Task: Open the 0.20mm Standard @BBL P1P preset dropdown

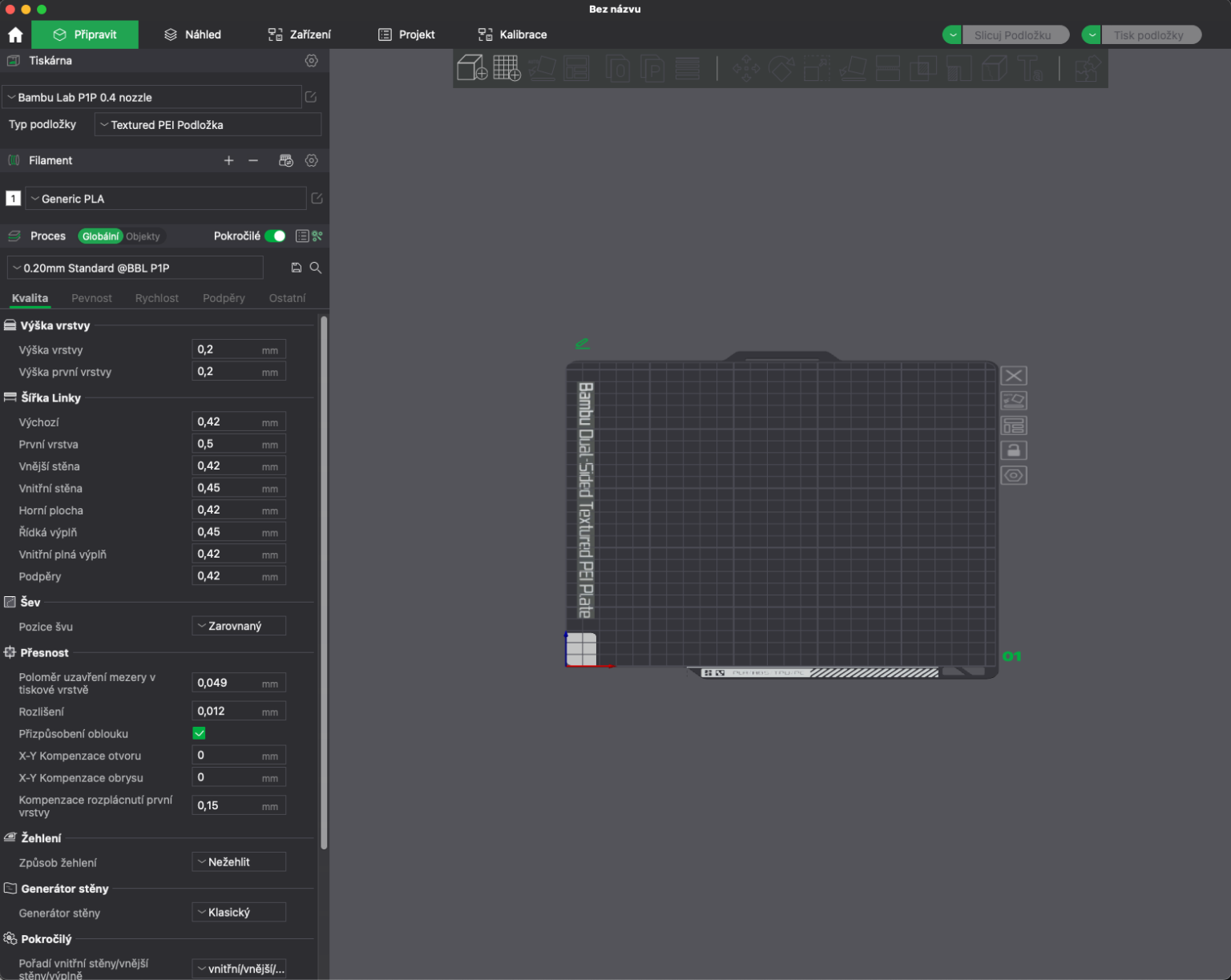Action: pyautogui.click(x=135, y=268)
